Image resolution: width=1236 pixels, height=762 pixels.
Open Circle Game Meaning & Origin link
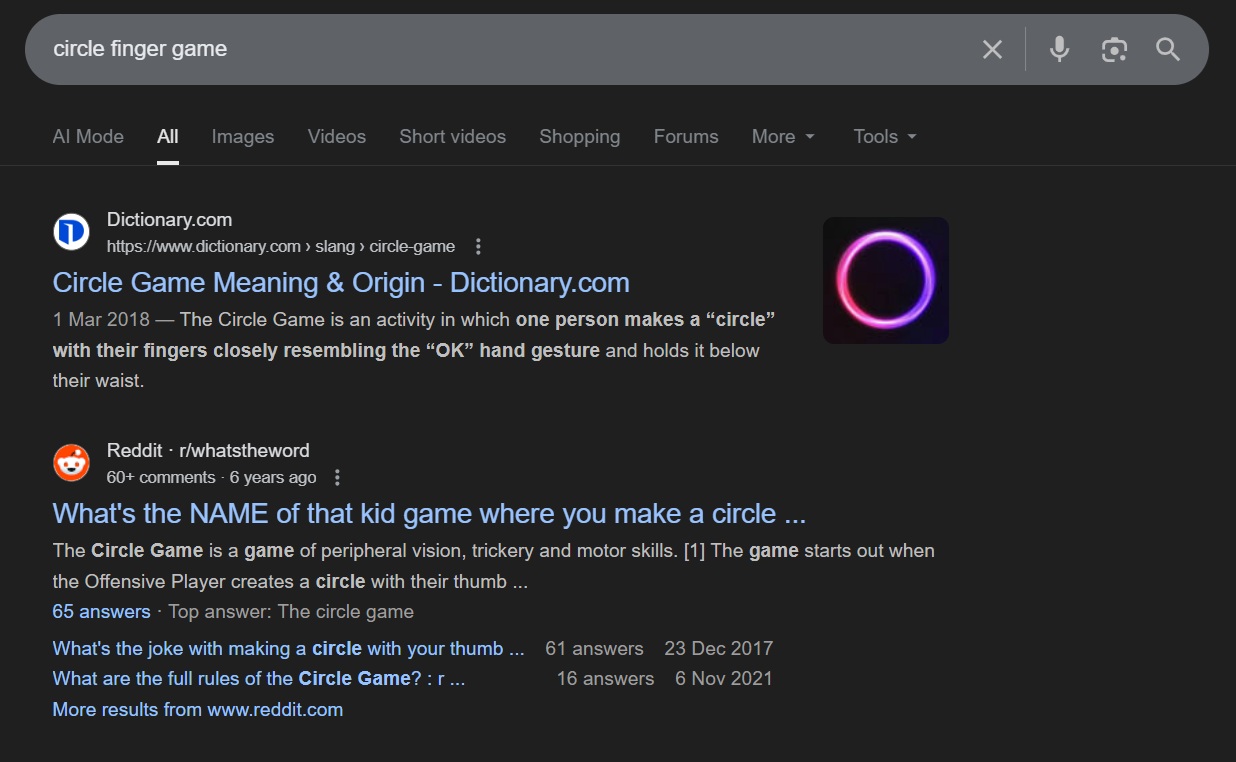[x=341, y=283]
